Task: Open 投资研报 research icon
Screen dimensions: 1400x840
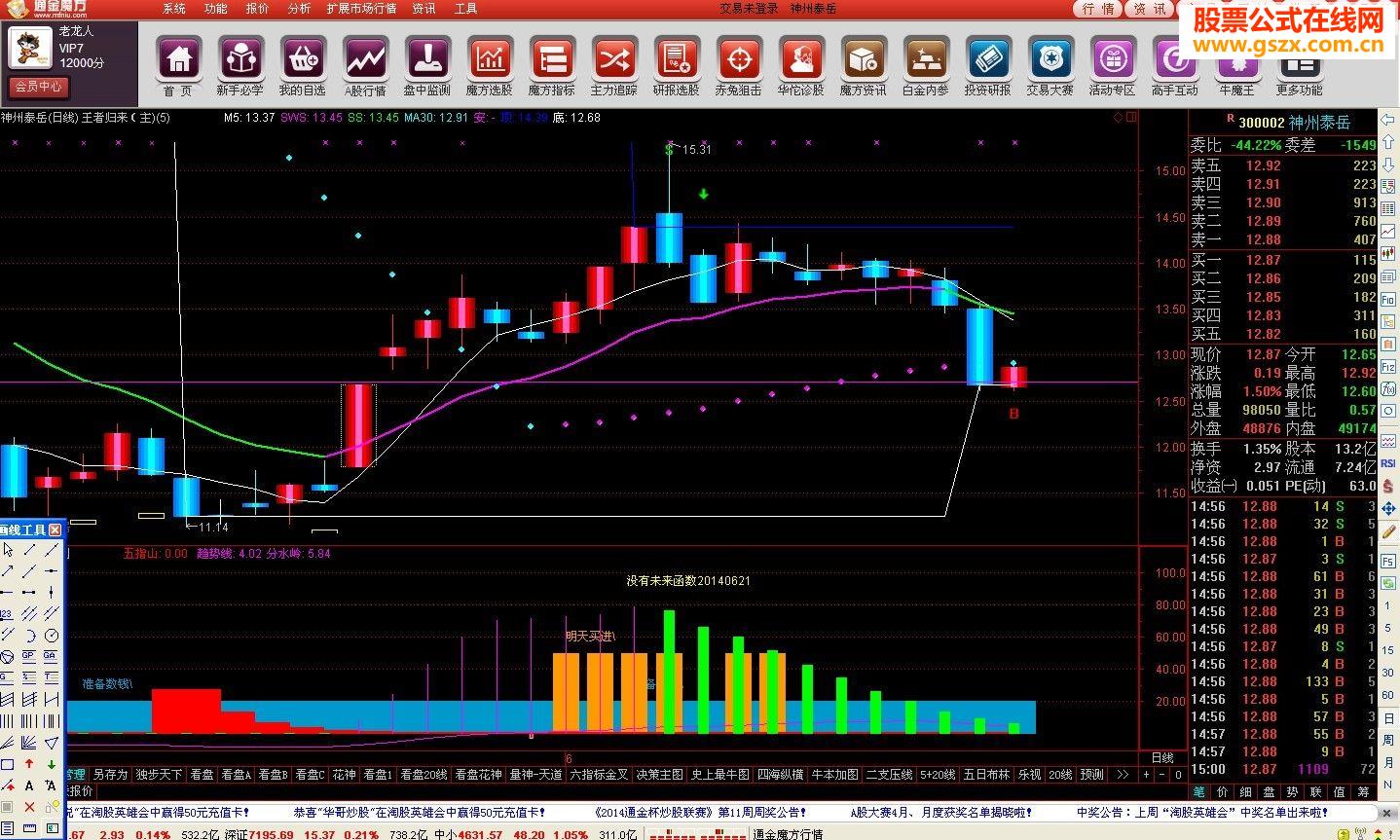Action: 987,57
